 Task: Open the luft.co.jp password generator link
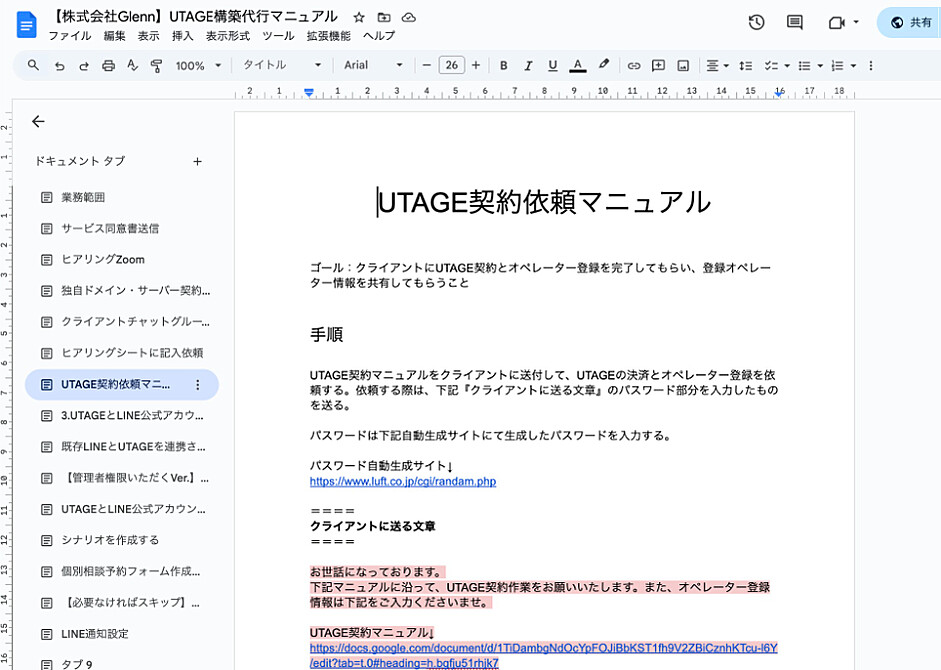pyautogui.click(x=403, y=481)
